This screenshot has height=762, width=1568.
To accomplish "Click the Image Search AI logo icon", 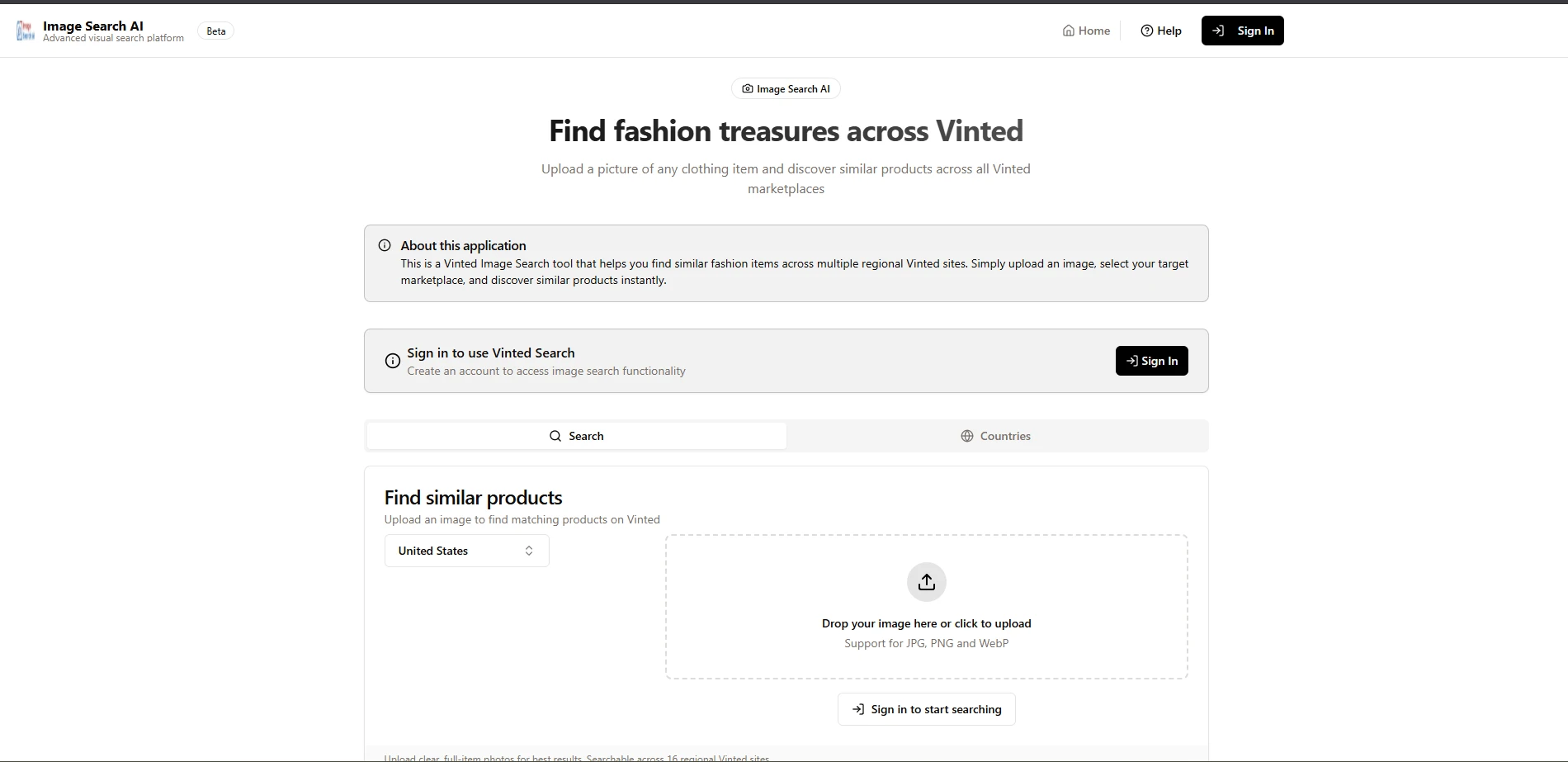I will [x=25, y=31].
